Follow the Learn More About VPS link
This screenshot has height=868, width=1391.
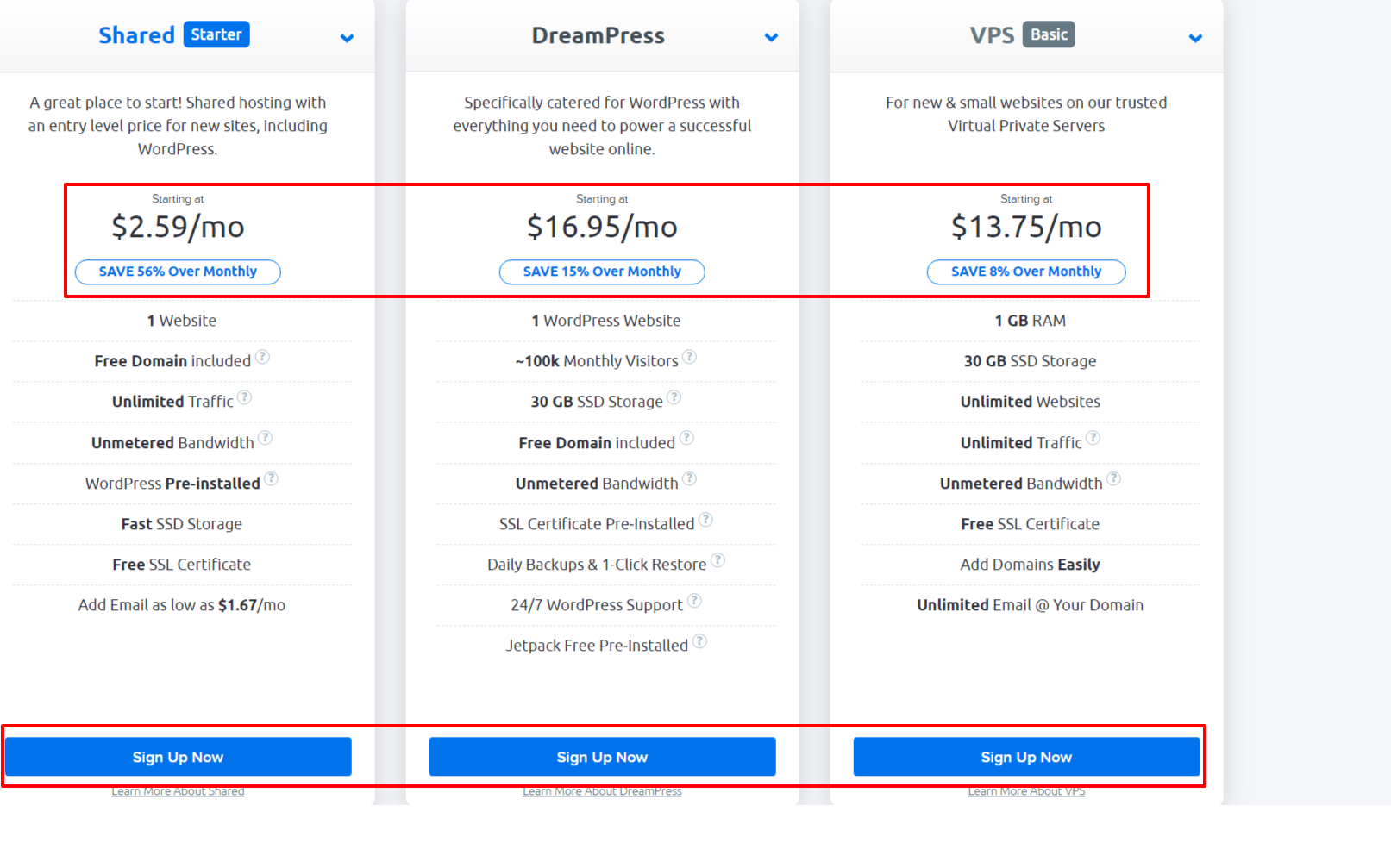click(x=1026, y=791)
